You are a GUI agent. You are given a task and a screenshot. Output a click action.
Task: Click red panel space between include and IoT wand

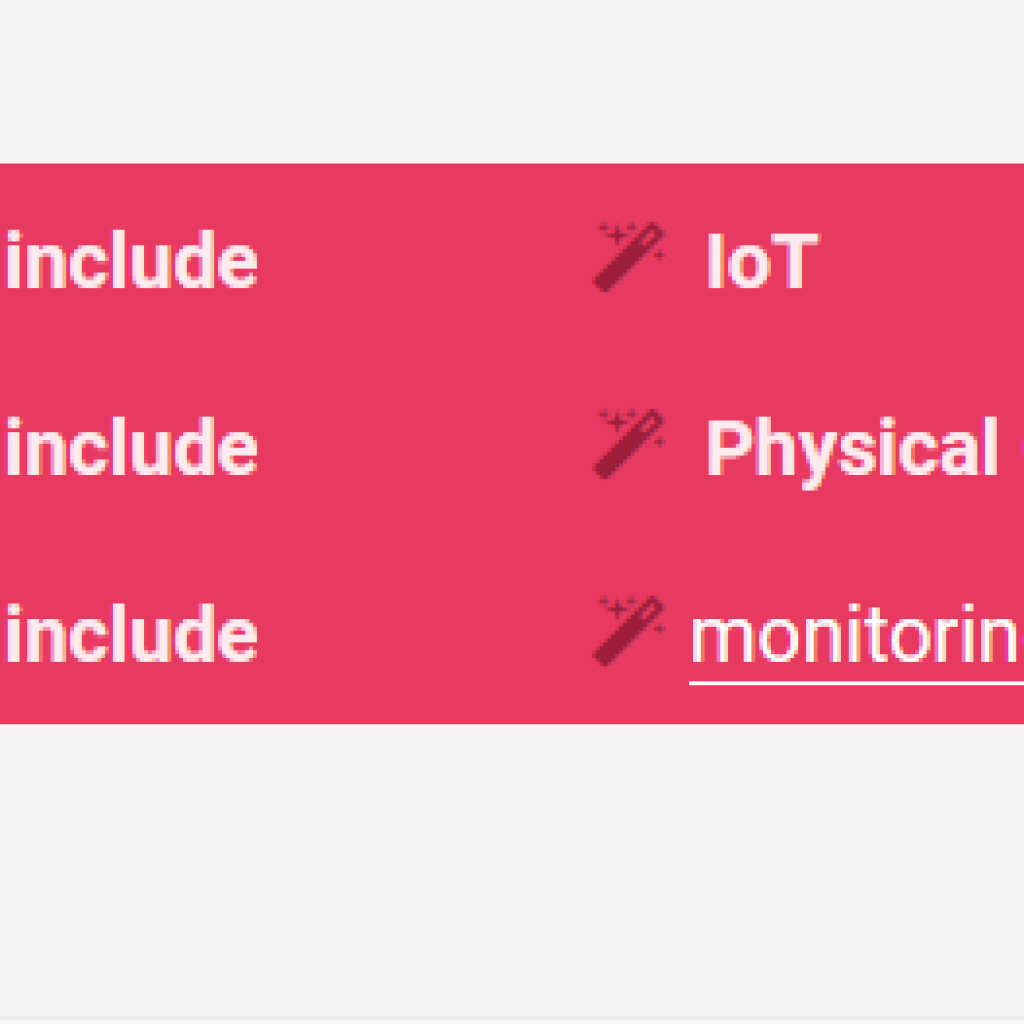424,259
